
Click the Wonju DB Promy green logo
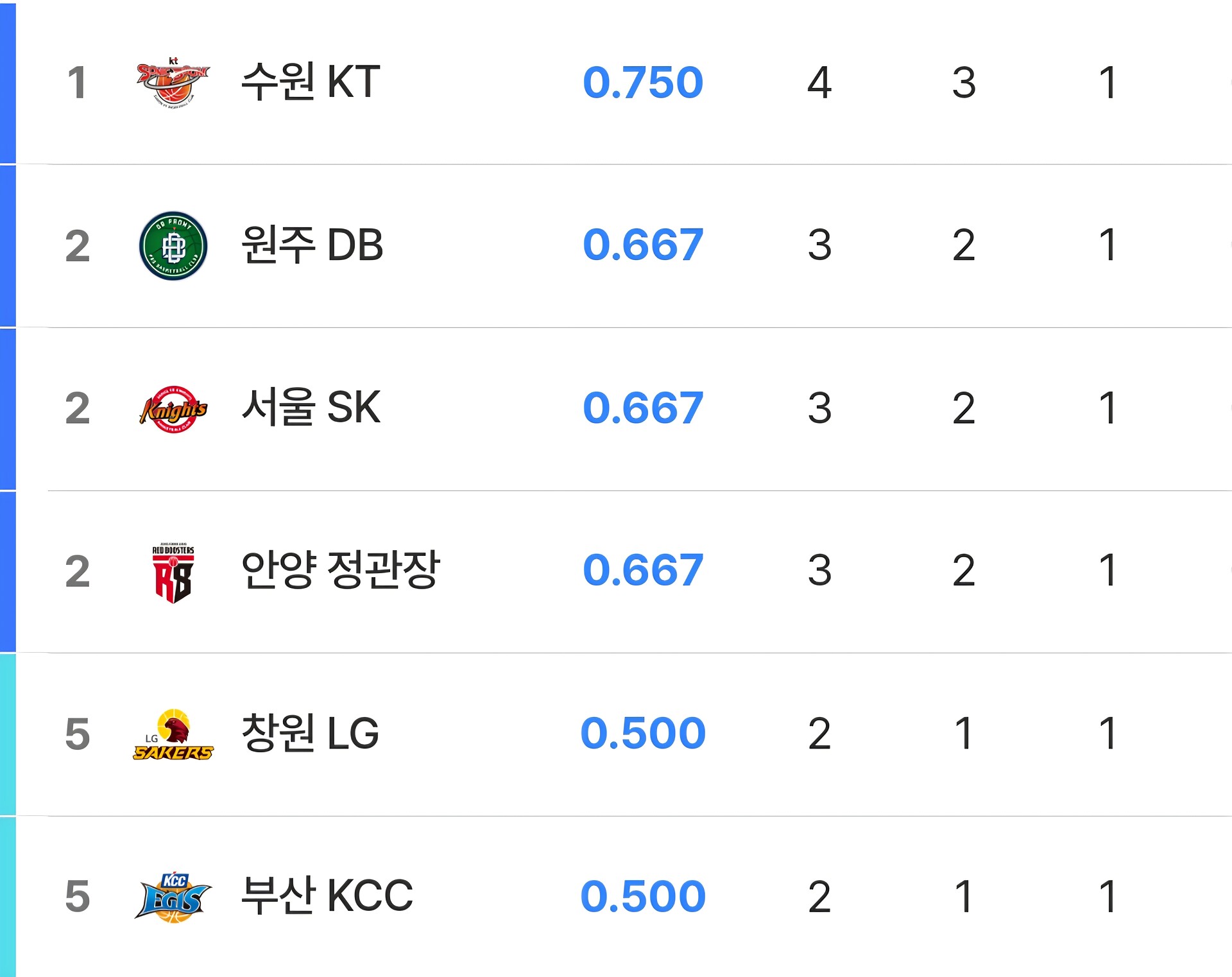pos(173,245)
